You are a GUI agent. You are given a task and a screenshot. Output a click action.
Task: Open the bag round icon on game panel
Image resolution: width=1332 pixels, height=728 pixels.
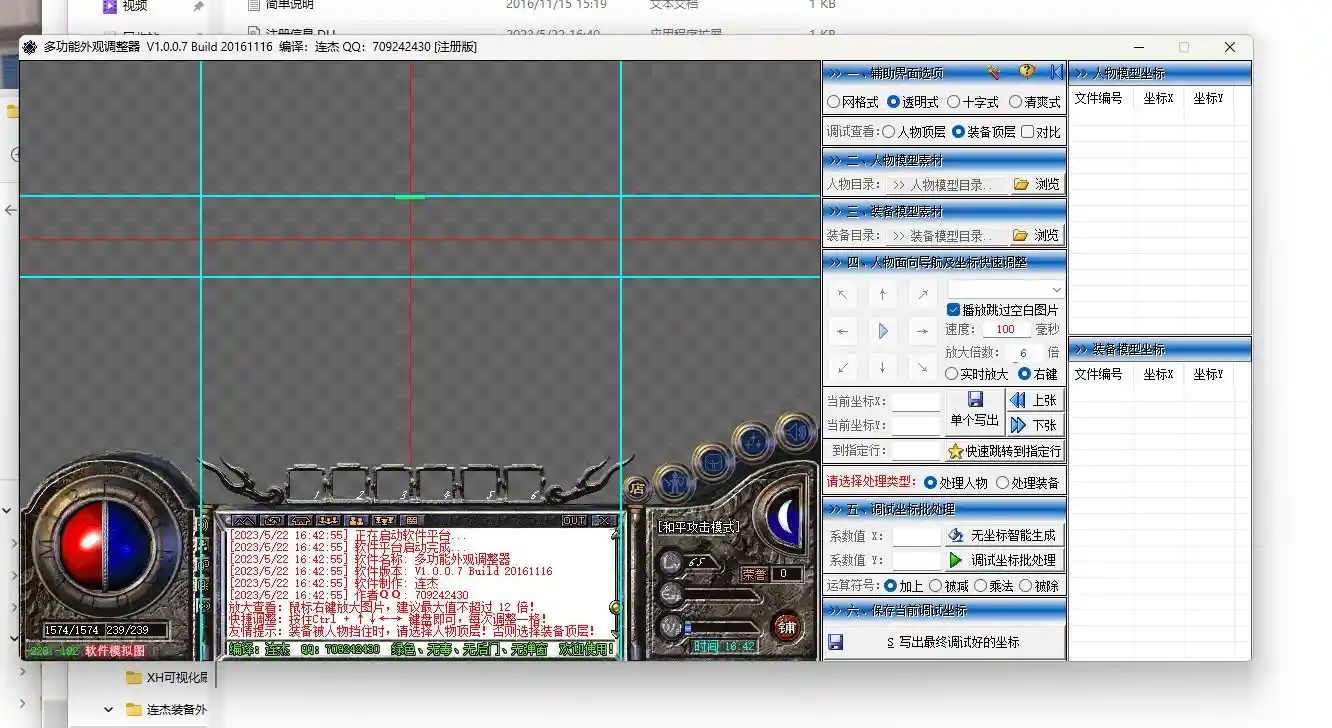[x=712, y=461]
